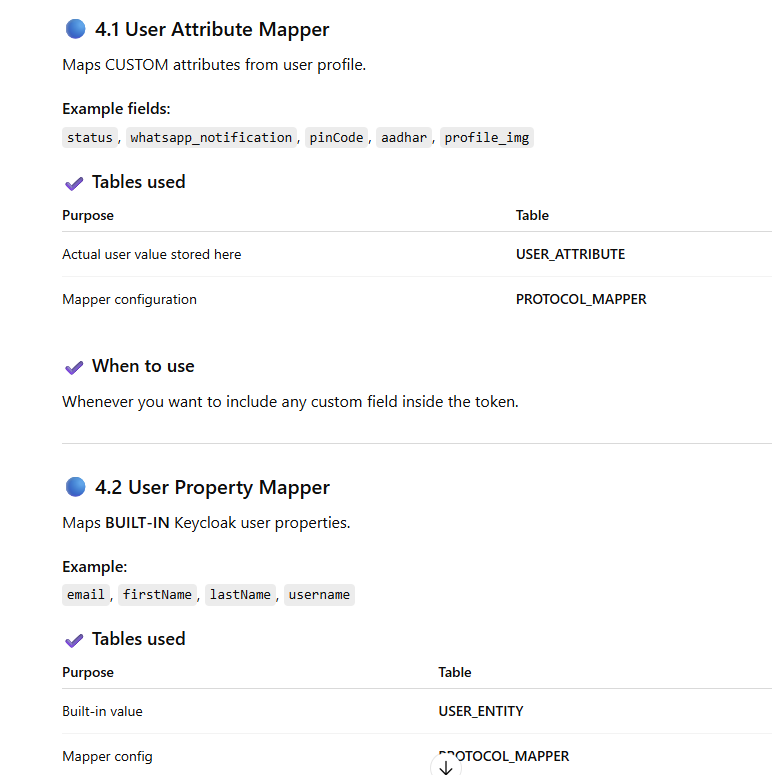
Task: Click checkmark icon beside When to use
Action: (73, 367)
